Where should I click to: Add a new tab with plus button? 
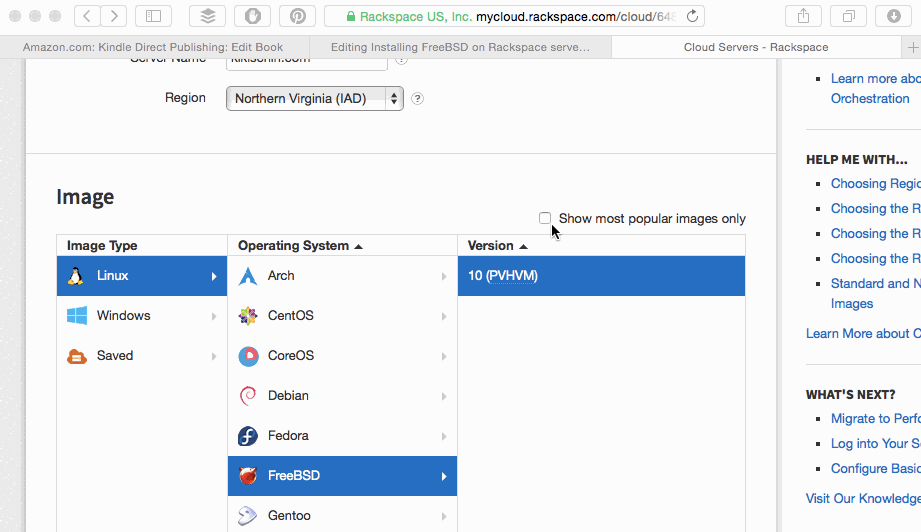[x=912, y=48]
